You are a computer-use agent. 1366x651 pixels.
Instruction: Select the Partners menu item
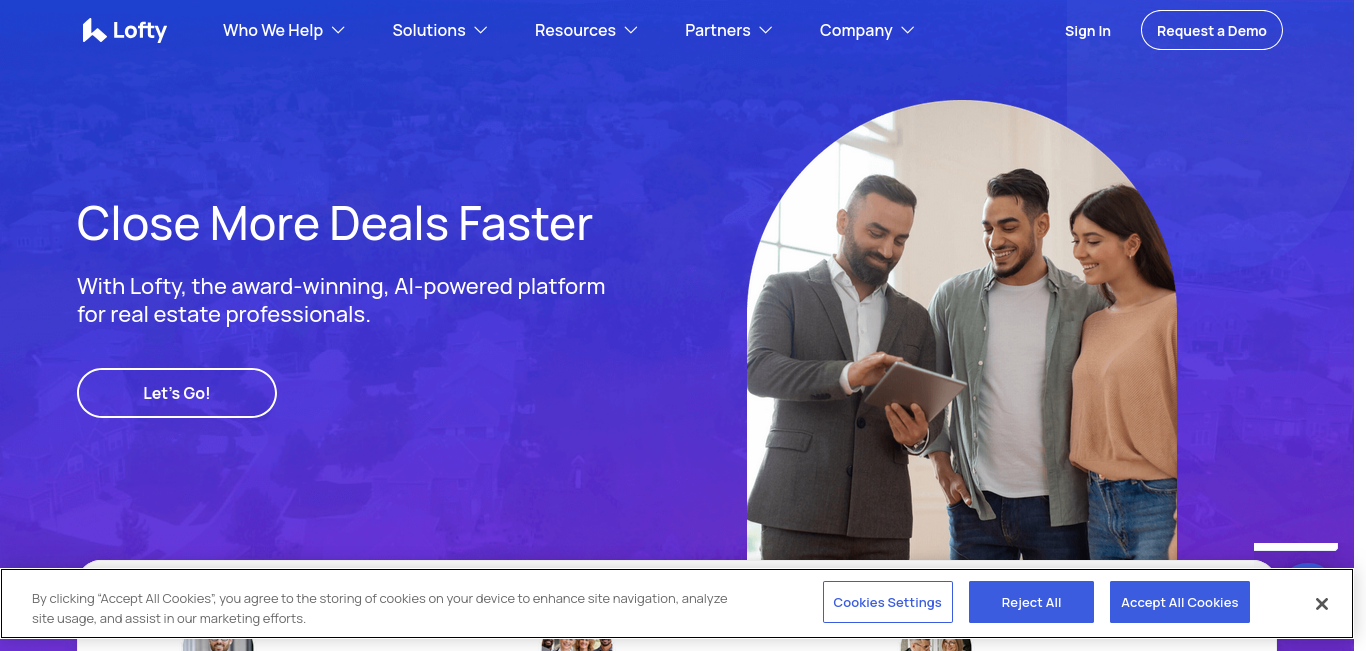[718, 31]
